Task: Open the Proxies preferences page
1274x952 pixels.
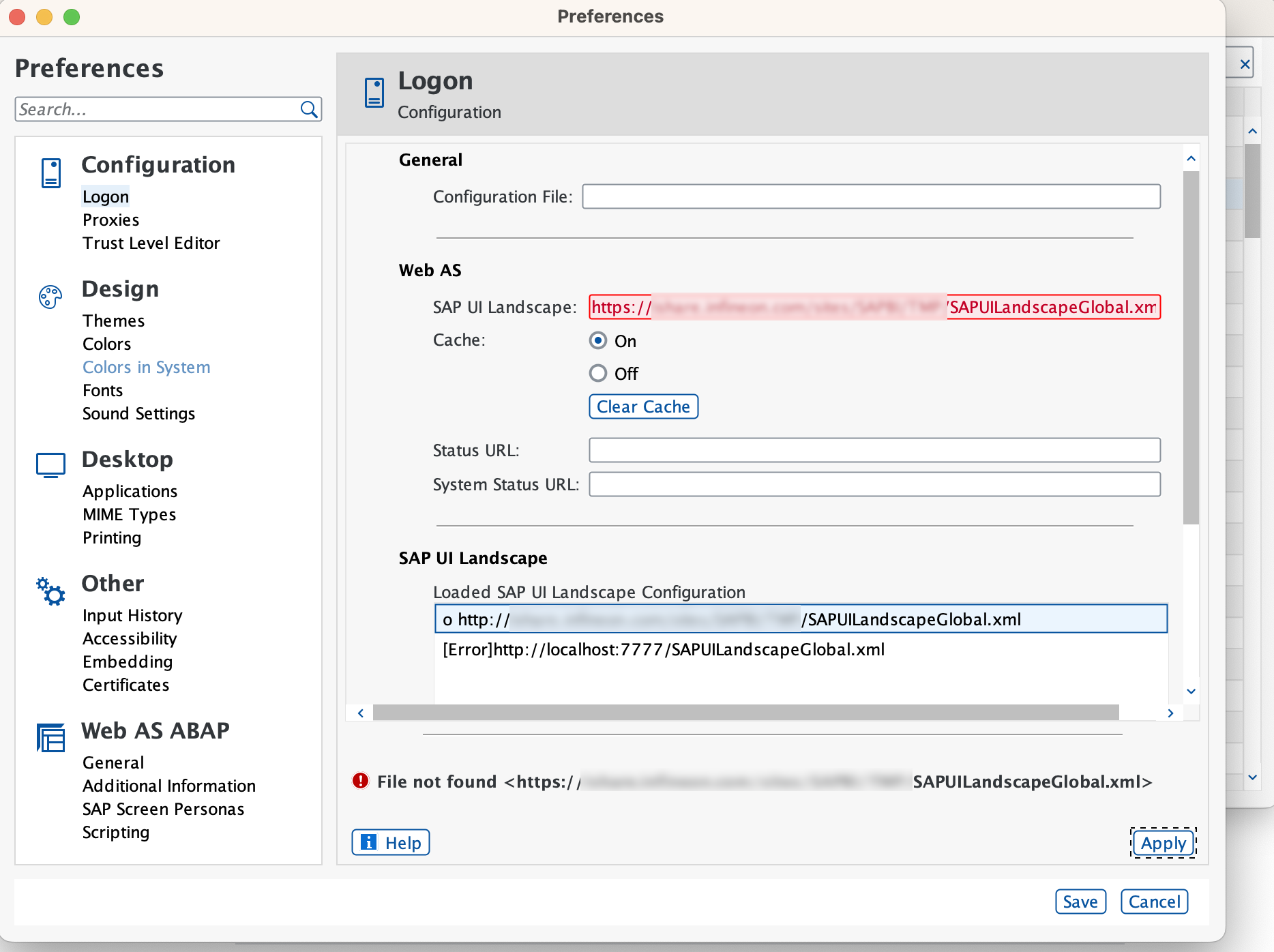Action: pyautogui.click(x=110, y=220)
